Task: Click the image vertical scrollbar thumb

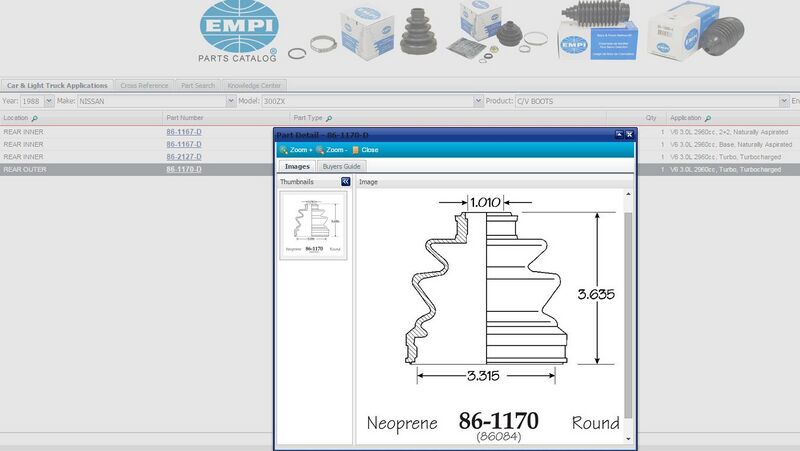Action: coord(628,315)
